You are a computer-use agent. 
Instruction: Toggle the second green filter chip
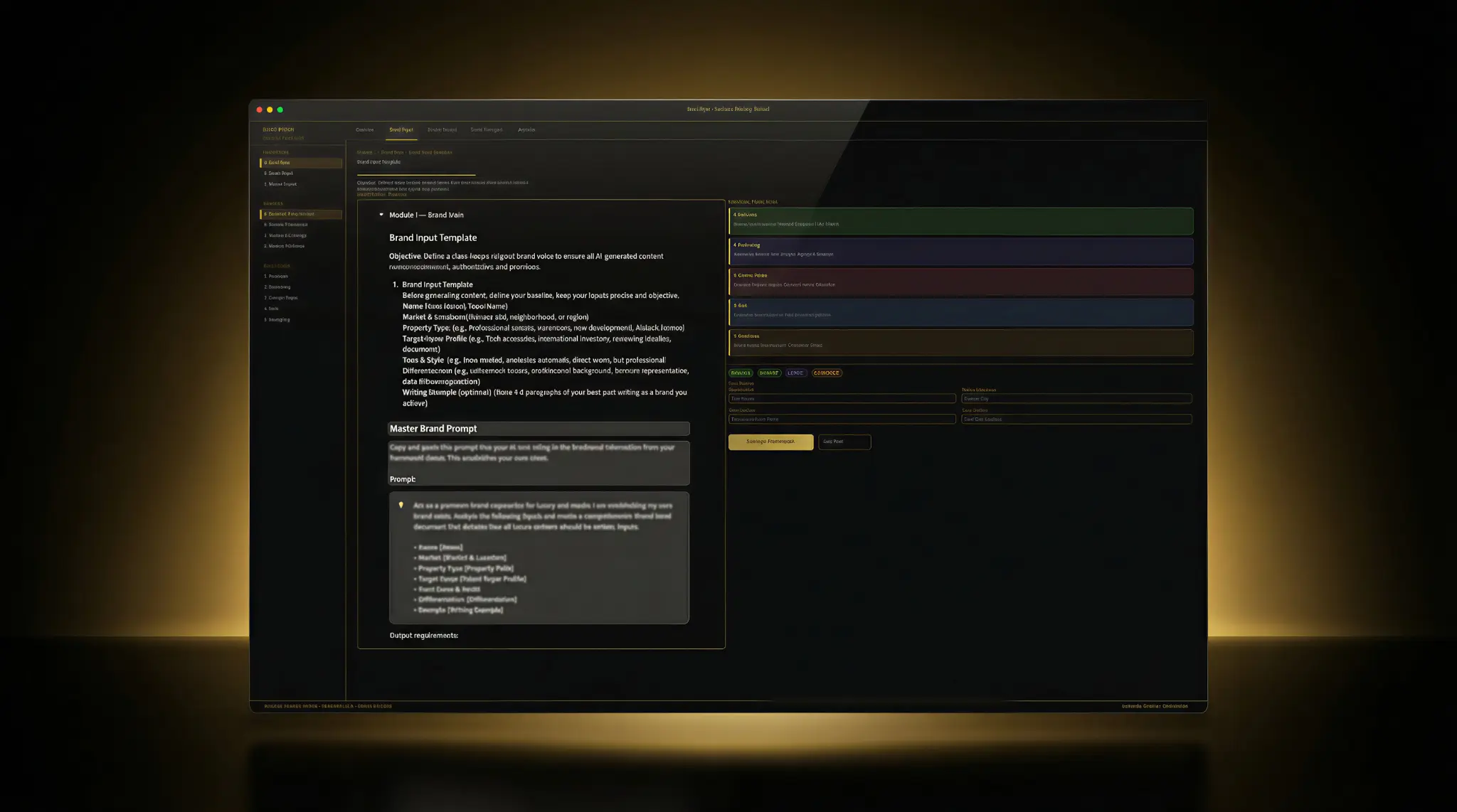769,373
